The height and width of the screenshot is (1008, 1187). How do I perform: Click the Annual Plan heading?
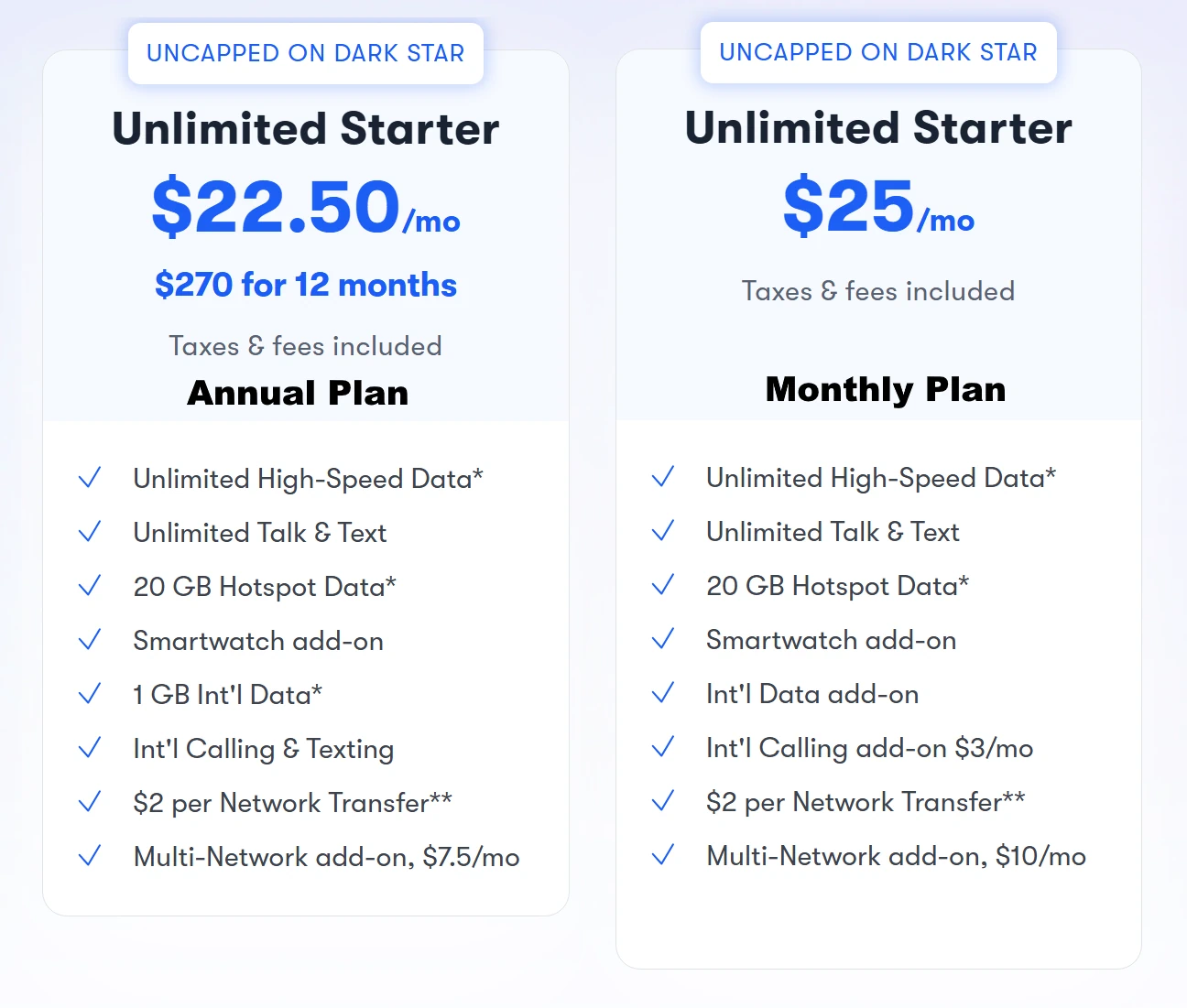tap(298, 393)
